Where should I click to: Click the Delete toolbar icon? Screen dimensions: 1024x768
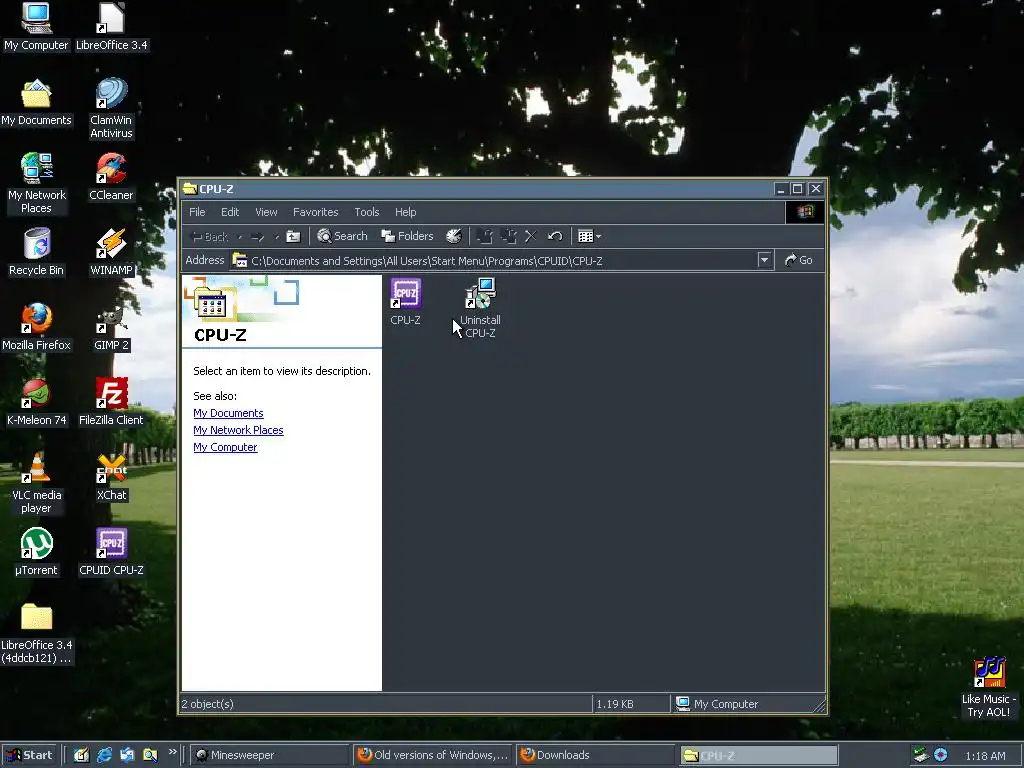click(x=531, y=236)
